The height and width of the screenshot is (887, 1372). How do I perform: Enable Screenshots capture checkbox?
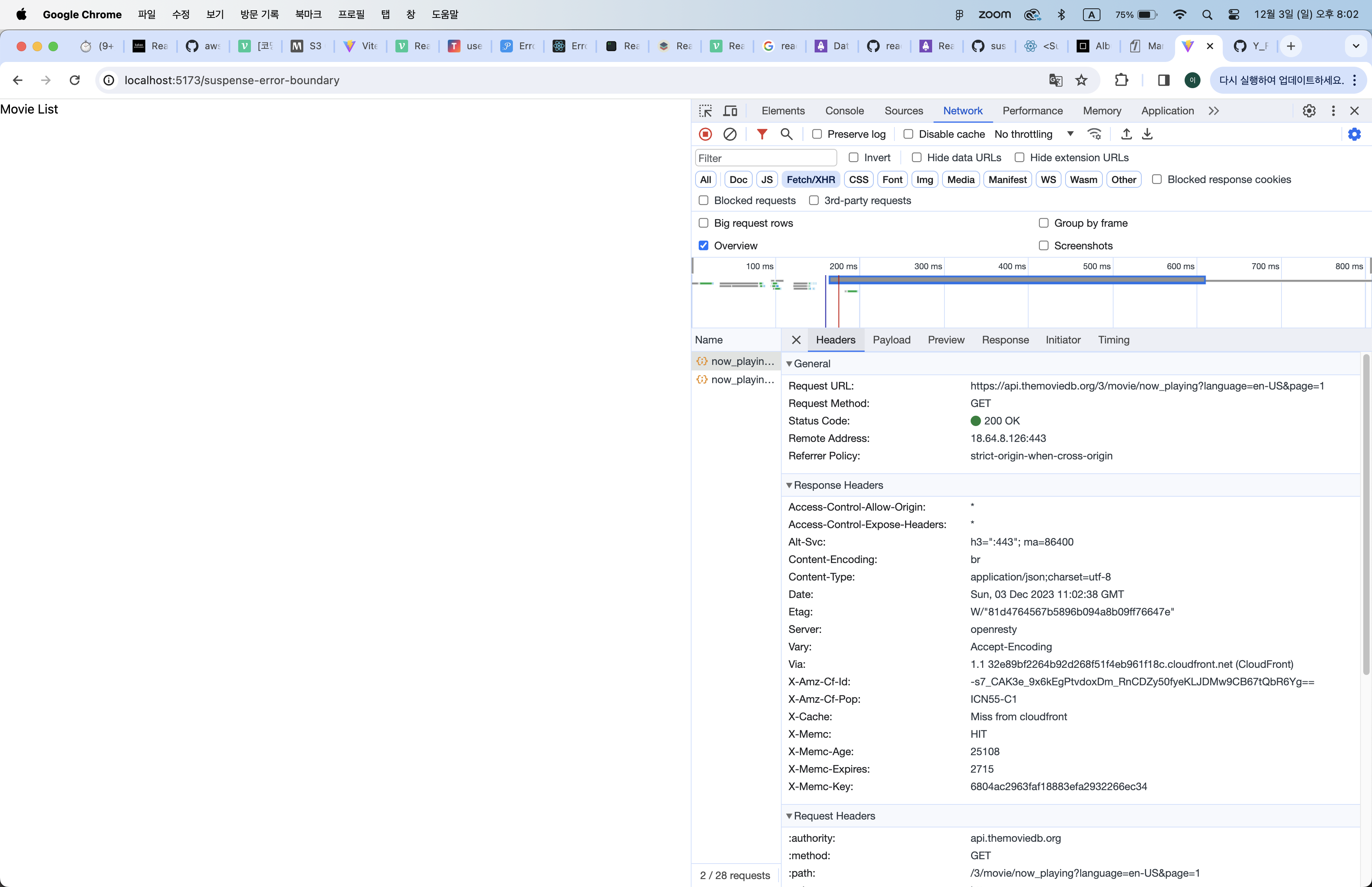click(x=1043, y=245)
